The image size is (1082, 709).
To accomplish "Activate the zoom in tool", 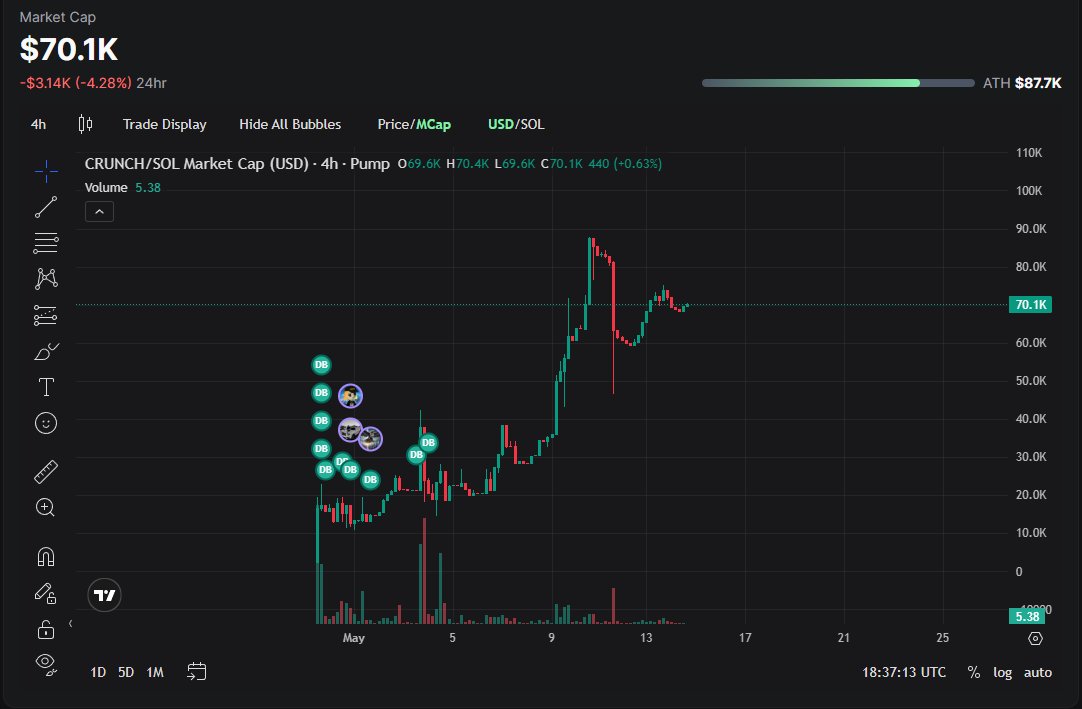I will click(46, 508).
